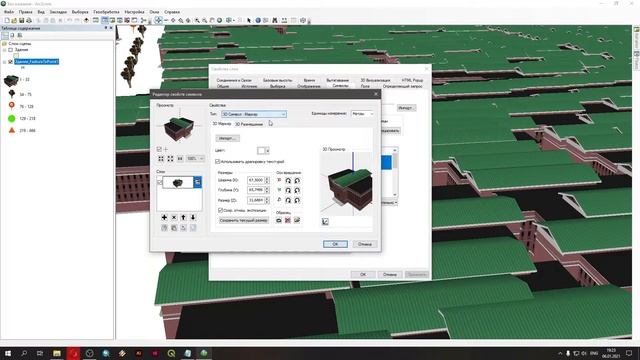The image size is (640, 360).
Task: Open the Геообработка menu
Action: (107, 12)
